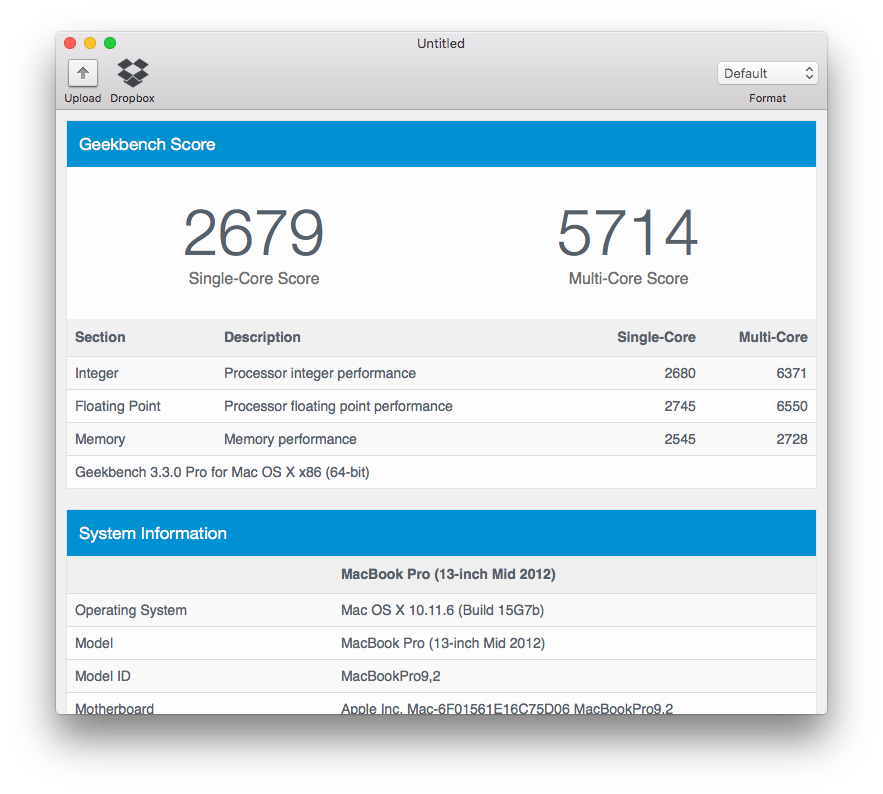883x794 pixels.
Task: Minimize the window with the yellow button
Action: coord(90,43)
